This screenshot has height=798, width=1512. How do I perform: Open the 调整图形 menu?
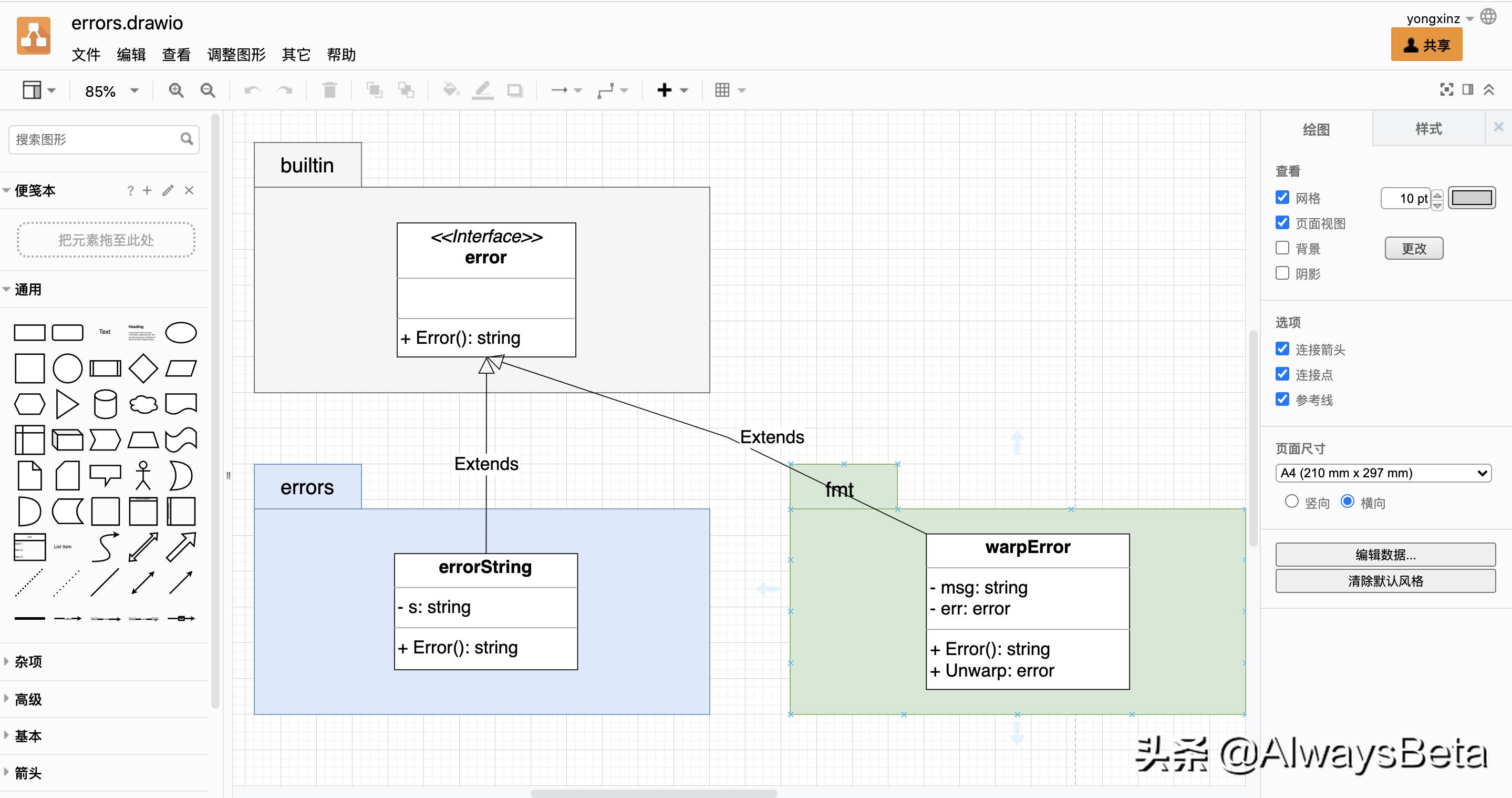[x=236, y=55]
